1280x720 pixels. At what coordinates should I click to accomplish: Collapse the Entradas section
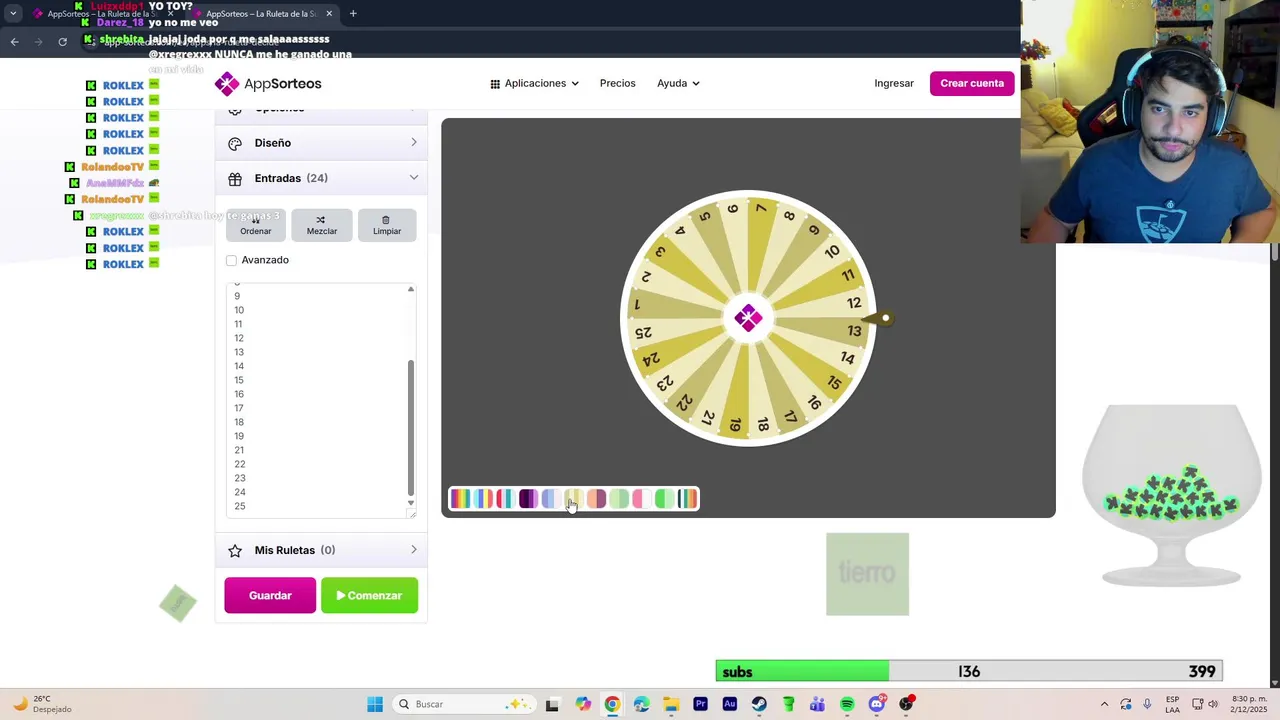coord(321,178)
